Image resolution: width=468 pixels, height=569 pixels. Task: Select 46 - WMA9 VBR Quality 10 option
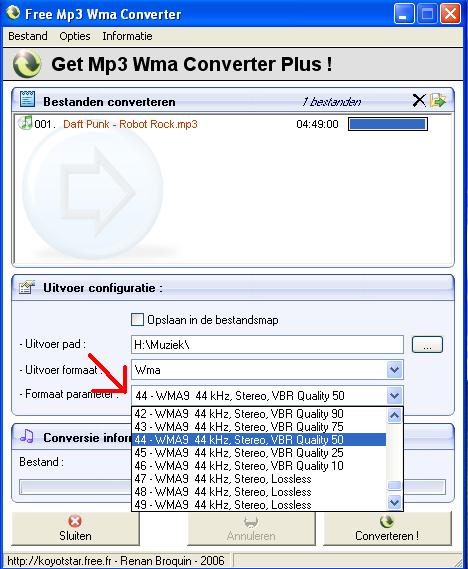[x=259, y=466]
